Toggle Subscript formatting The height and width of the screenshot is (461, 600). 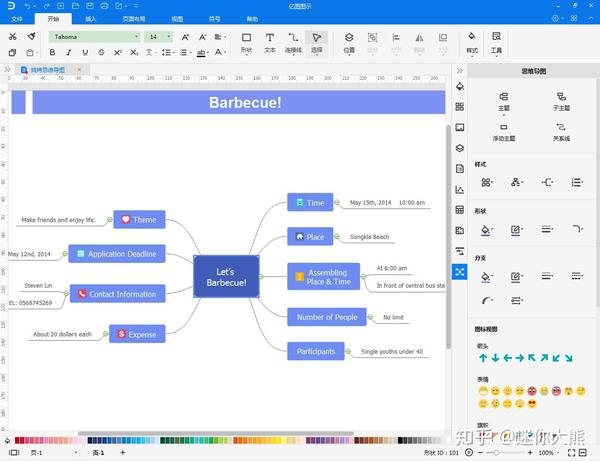tap(134, 52)
